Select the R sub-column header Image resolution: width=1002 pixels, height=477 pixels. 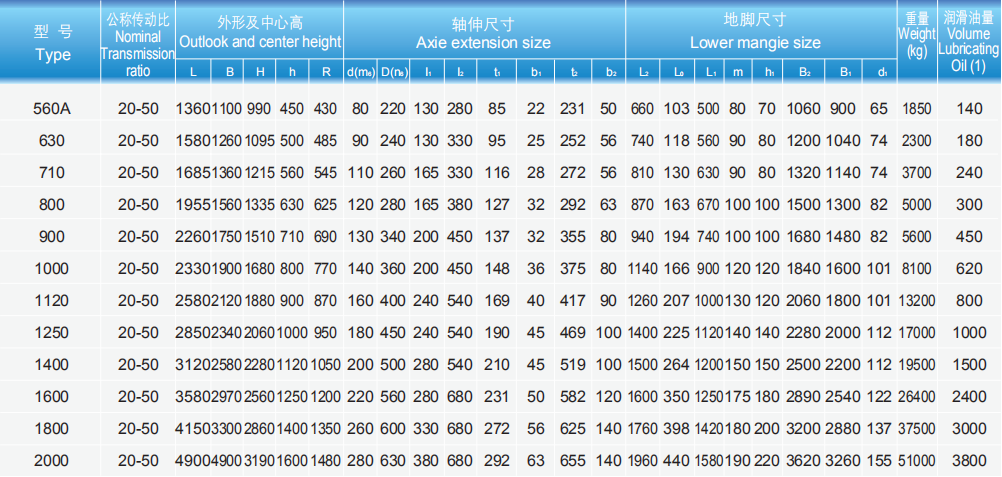(x=326, y=72)
